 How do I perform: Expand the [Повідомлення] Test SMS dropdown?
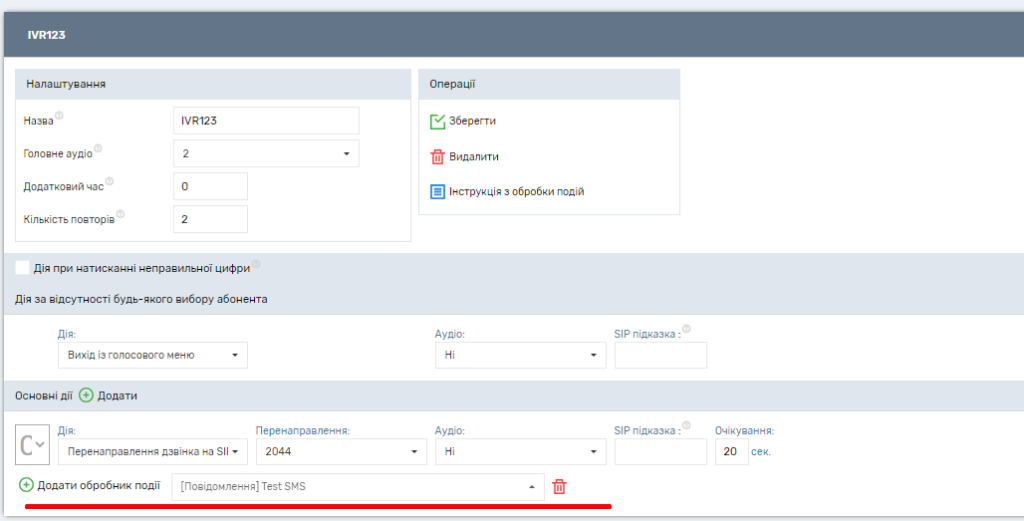(x=358, y=487)
